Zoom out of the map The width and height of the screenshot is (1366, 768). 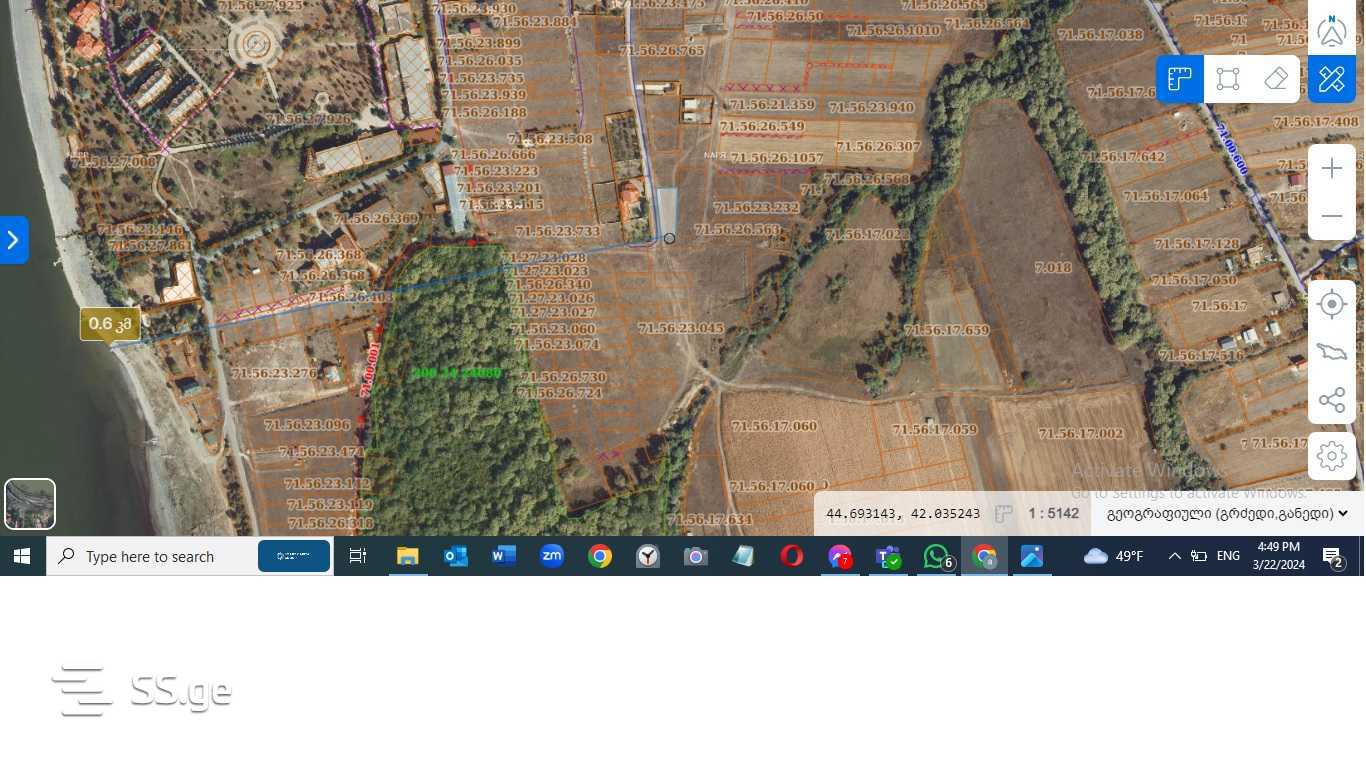[1332, 216]
